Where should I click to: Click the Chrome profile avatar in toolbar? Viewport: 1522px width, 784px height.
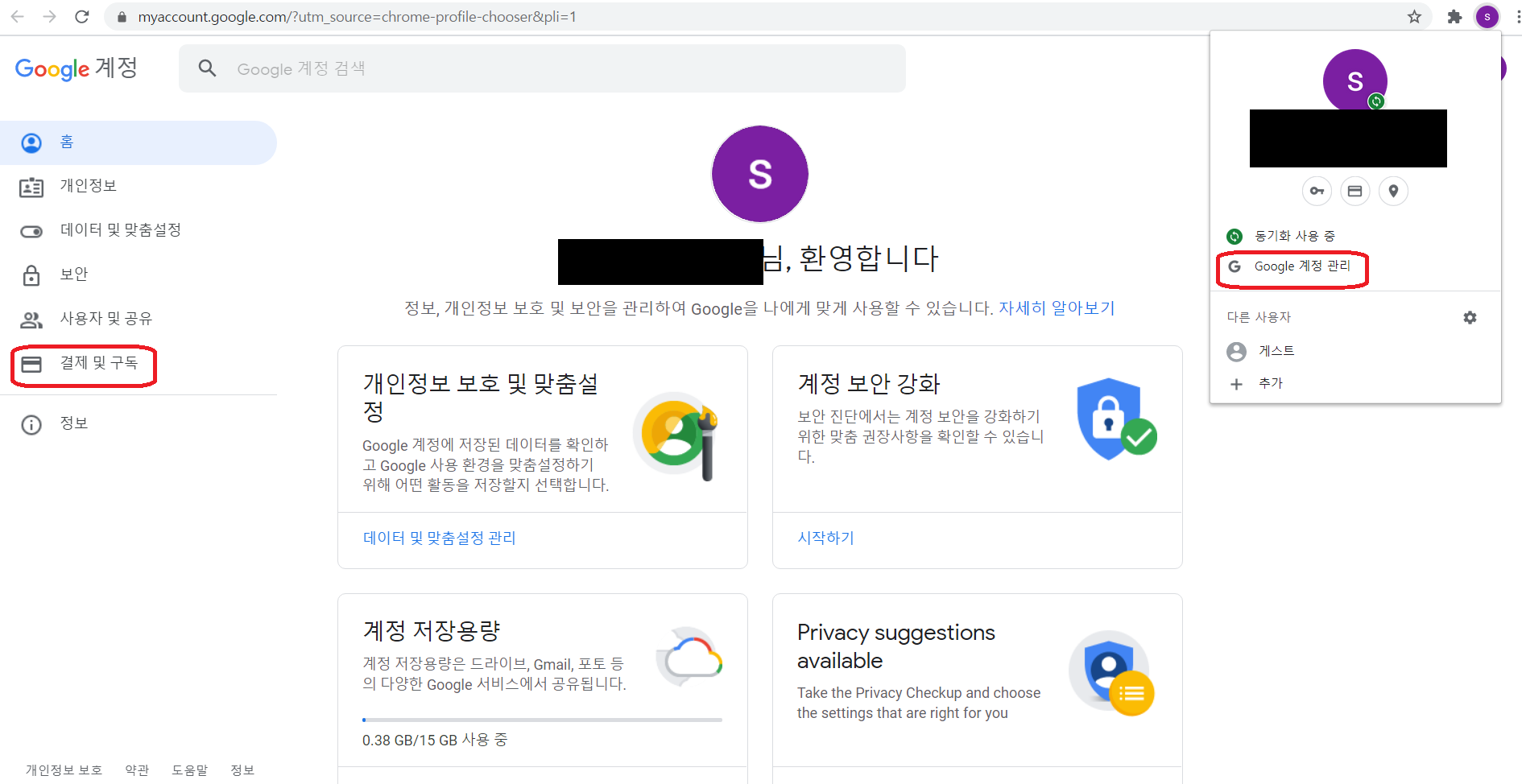coord(1487,16)
